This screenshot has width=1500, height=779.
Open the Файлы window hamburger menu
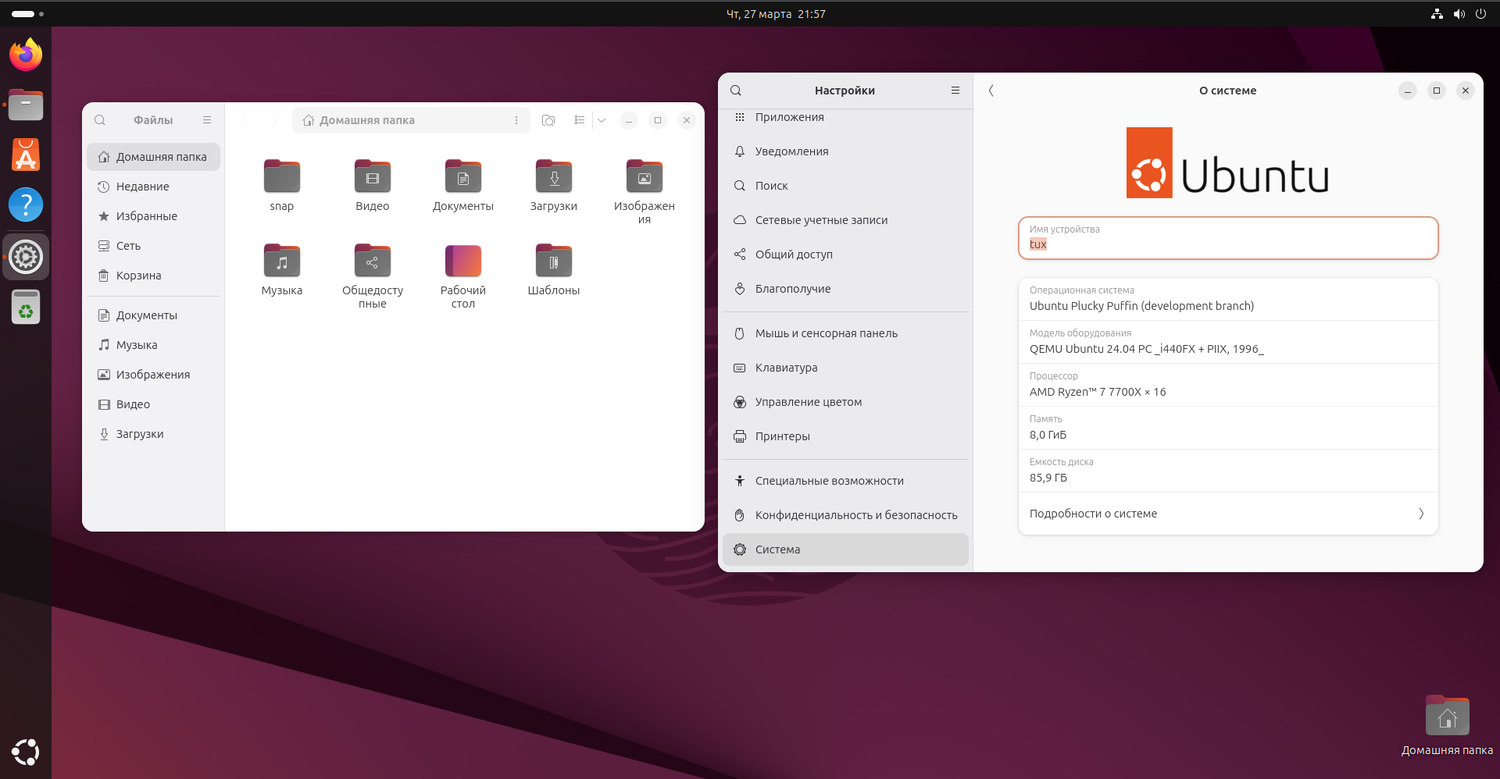207,120
